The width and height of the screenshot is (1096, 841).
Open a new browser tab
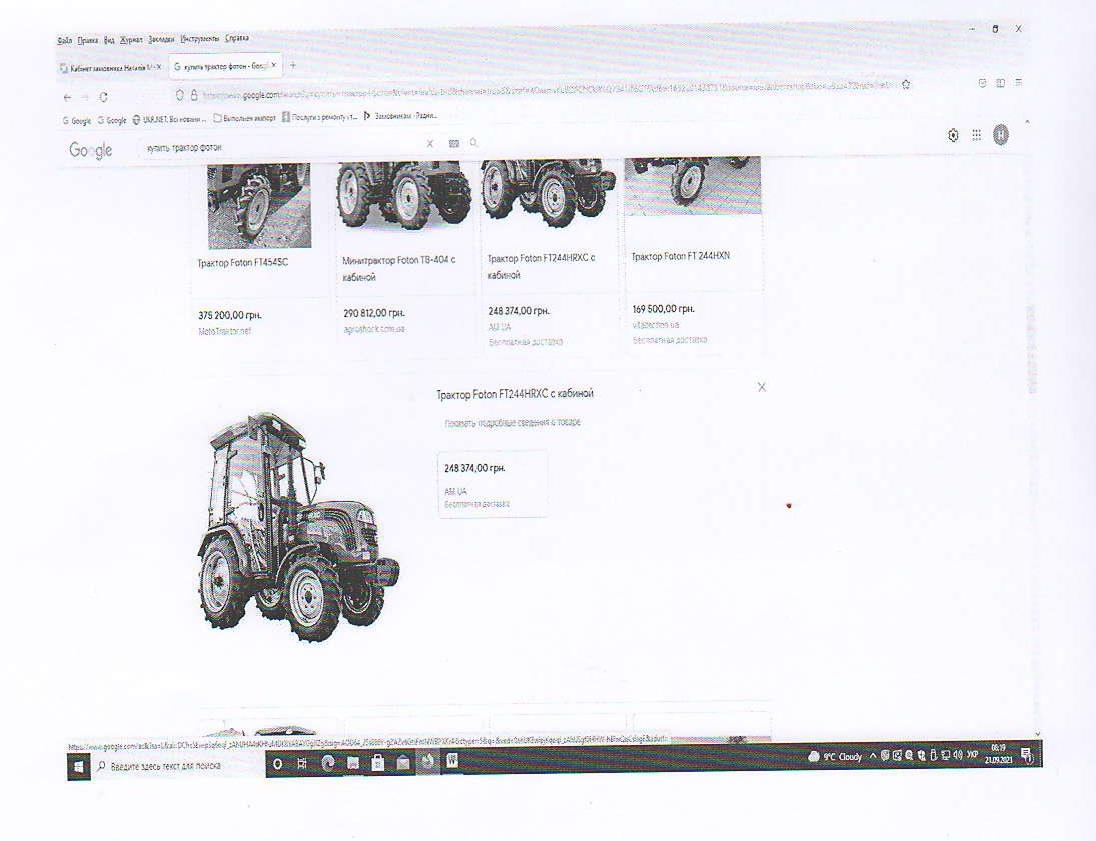pos(293,66)
